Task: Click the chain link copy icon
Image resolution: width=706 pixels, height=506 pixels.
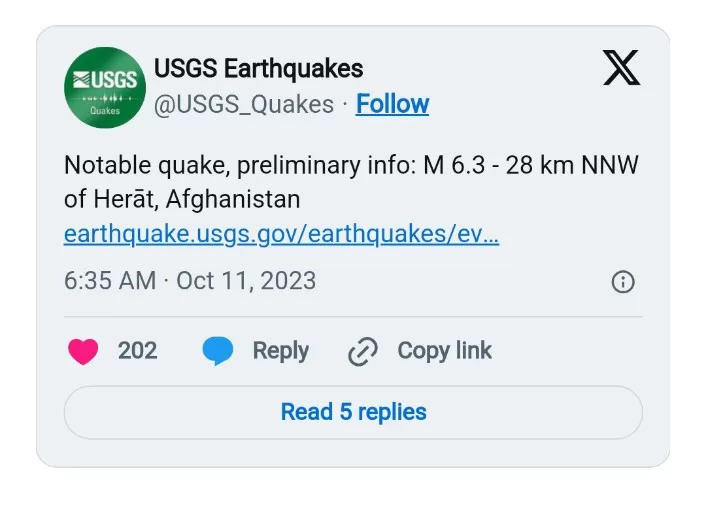Action: click(362, 351)
